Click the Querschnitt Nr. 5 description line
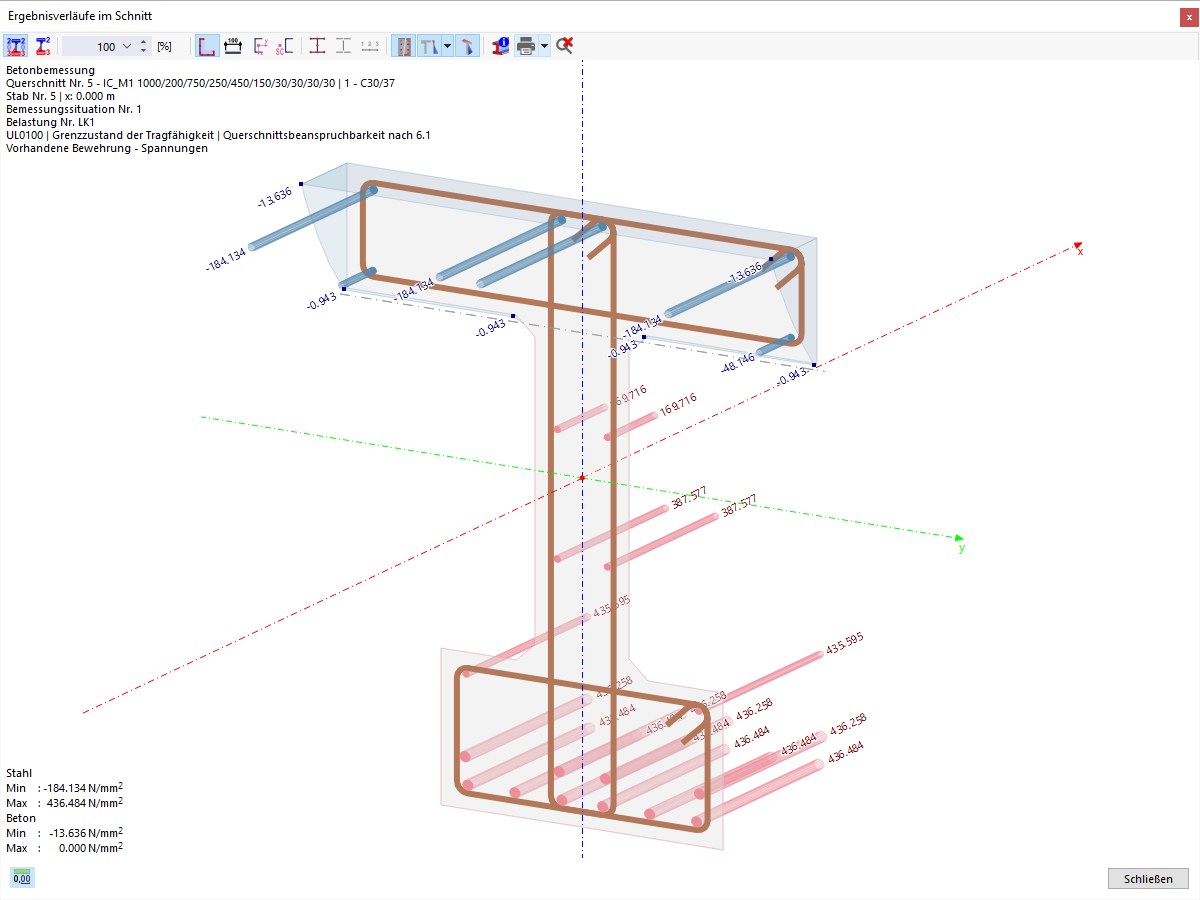Screen dimensions: 1200x900 pyautogui.click(x=200, y=83)
